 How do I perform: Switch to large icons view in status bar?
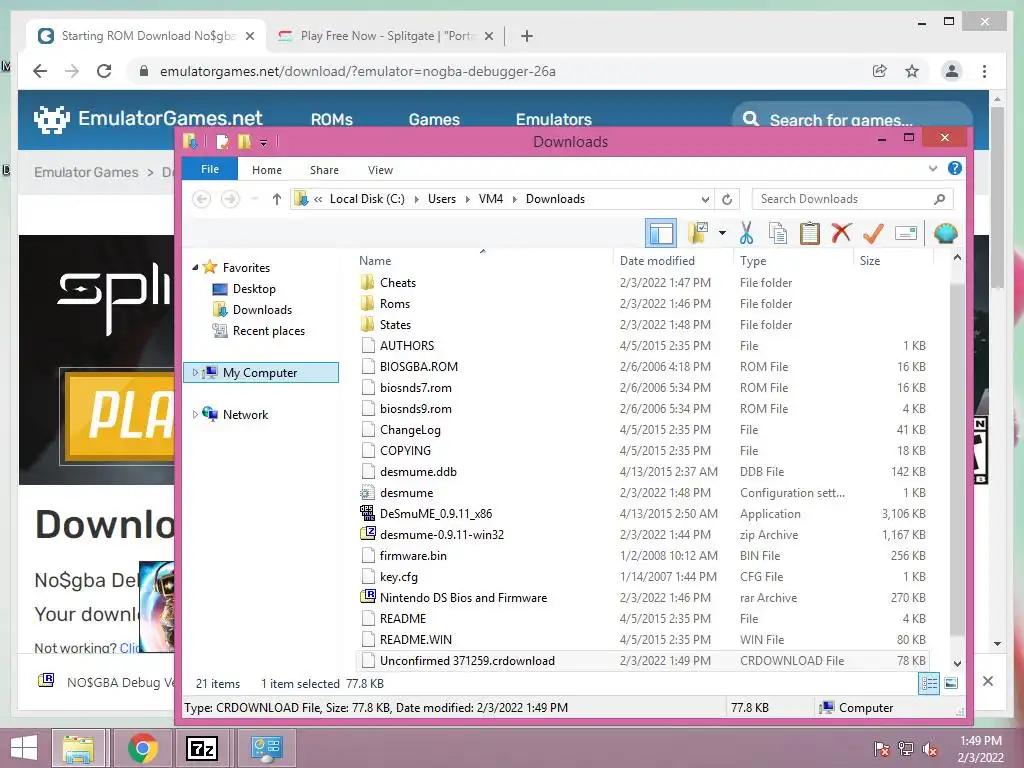(x=952, y=684)
